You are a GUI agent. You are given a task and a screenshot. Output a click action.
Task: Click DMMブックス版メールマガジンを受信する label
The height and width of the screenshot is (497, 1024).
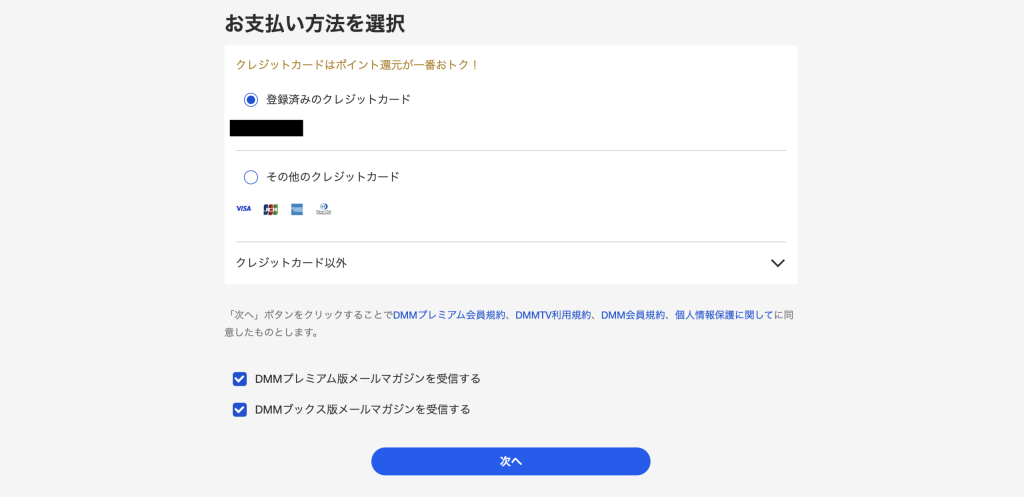tap(362, 409)
